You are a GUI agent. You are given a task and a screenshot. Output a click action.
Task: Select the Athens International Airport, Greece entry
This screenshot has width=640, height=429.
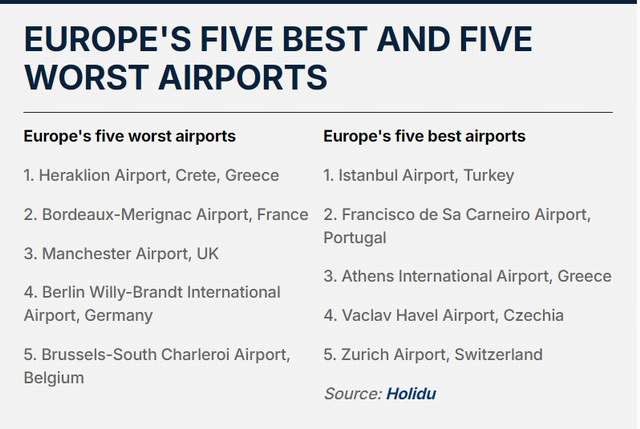(x=468, y=276)
